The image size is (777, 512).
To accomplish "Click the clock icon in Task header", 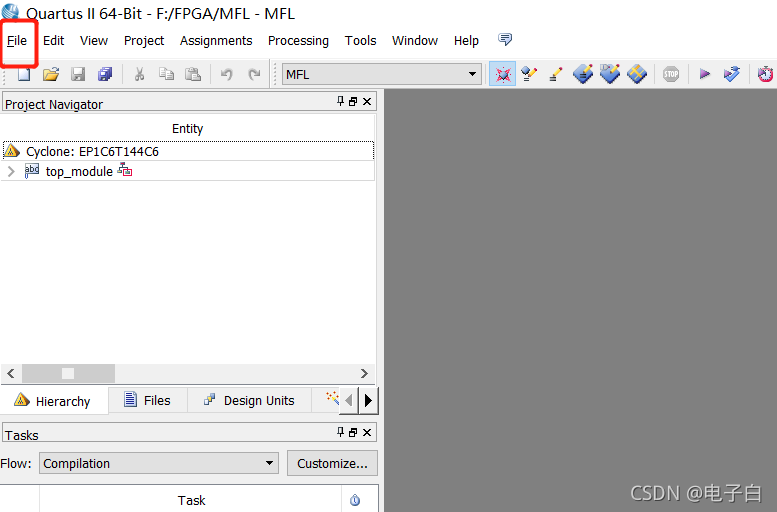I will pyautogui.click(x=355, y=500).
